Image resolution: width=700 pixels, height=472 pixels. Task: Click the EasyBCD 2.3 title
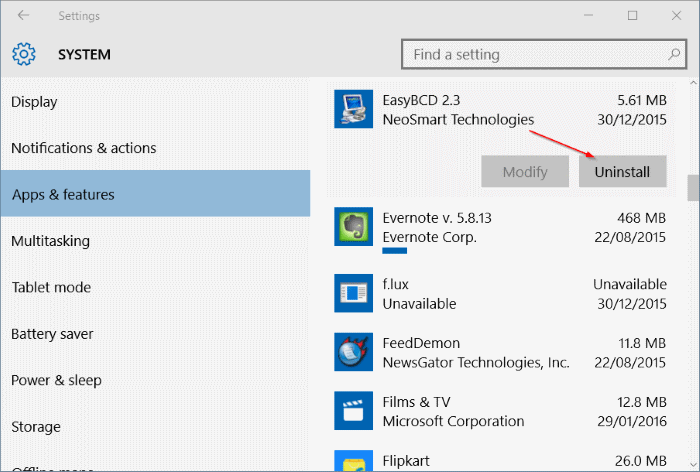421,100
